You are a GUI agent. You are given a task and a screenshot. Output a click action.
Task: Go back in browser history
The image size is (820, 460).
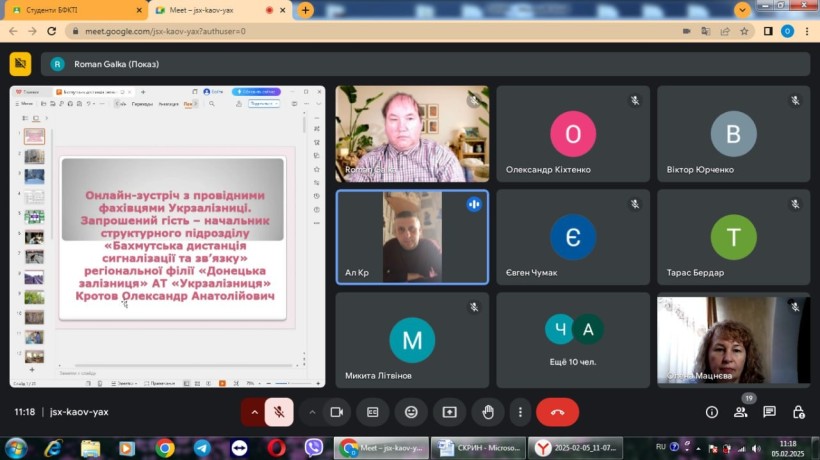point(13,31)
